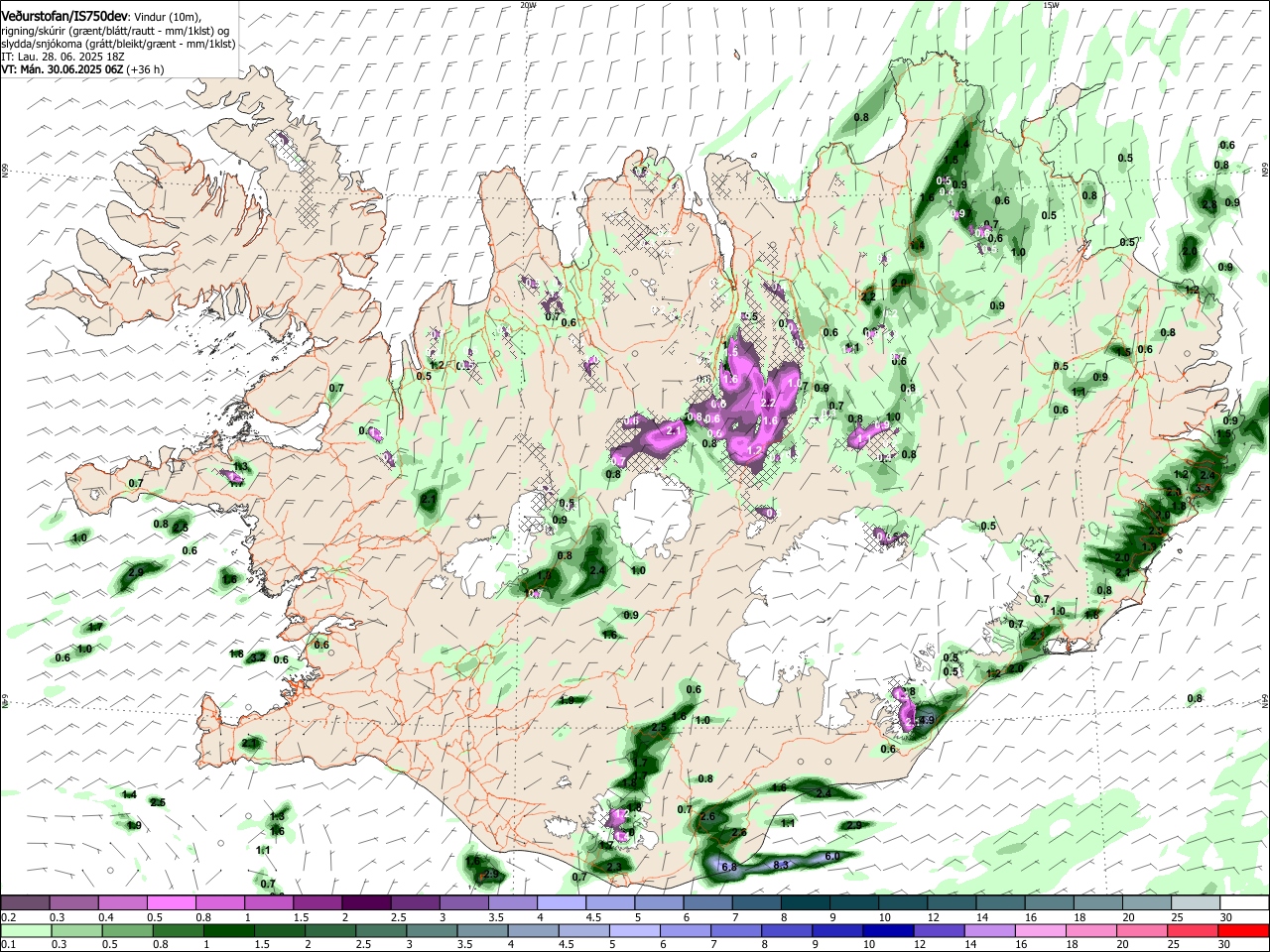The height and width of the screenshot is (952, 1270).
Task: Select the upper legend swatch between 8 and 9
Action: pyautogui.click(x=805, y=902)
